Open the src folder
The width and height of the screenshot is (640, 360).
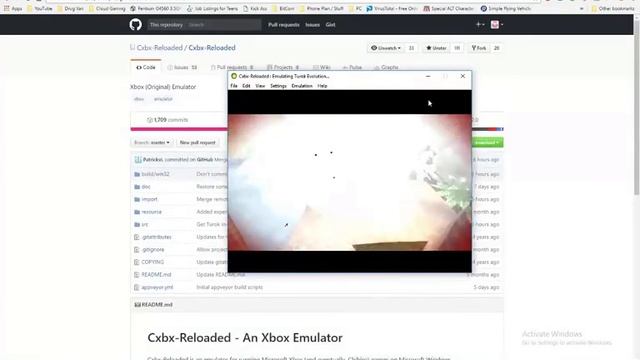[x=145, y=225]
